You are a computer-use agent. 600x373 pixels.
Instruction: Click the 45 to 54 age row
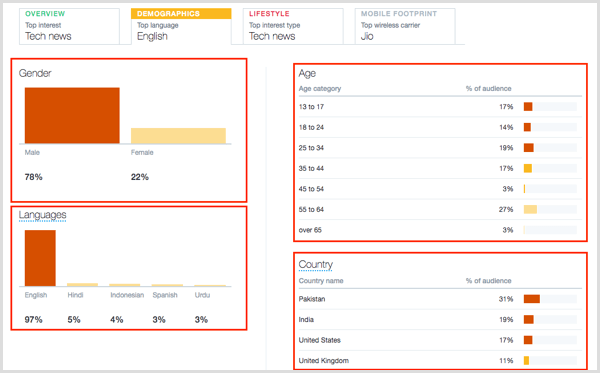pos(440,189)
